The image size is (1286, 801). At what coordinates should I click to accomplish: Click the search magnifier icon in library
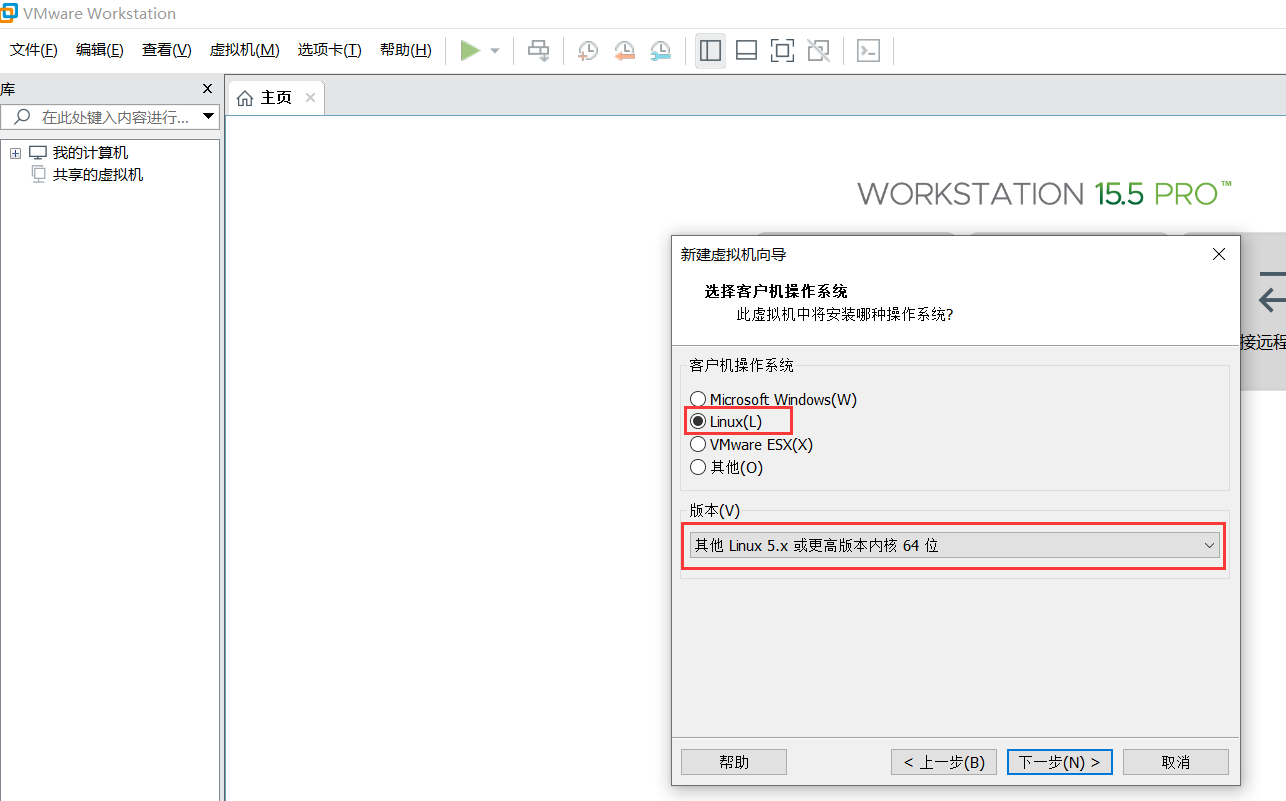pos(22,117)
